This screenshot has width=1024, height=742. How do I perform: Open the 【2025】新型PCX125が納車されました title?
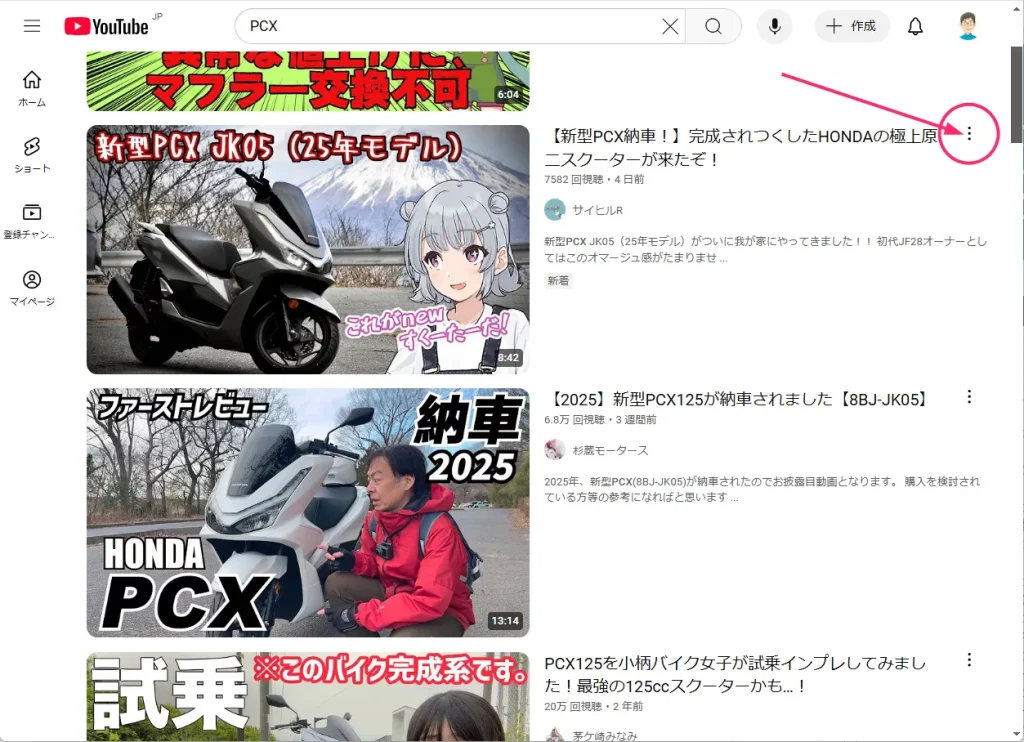(x=737, y=399)
